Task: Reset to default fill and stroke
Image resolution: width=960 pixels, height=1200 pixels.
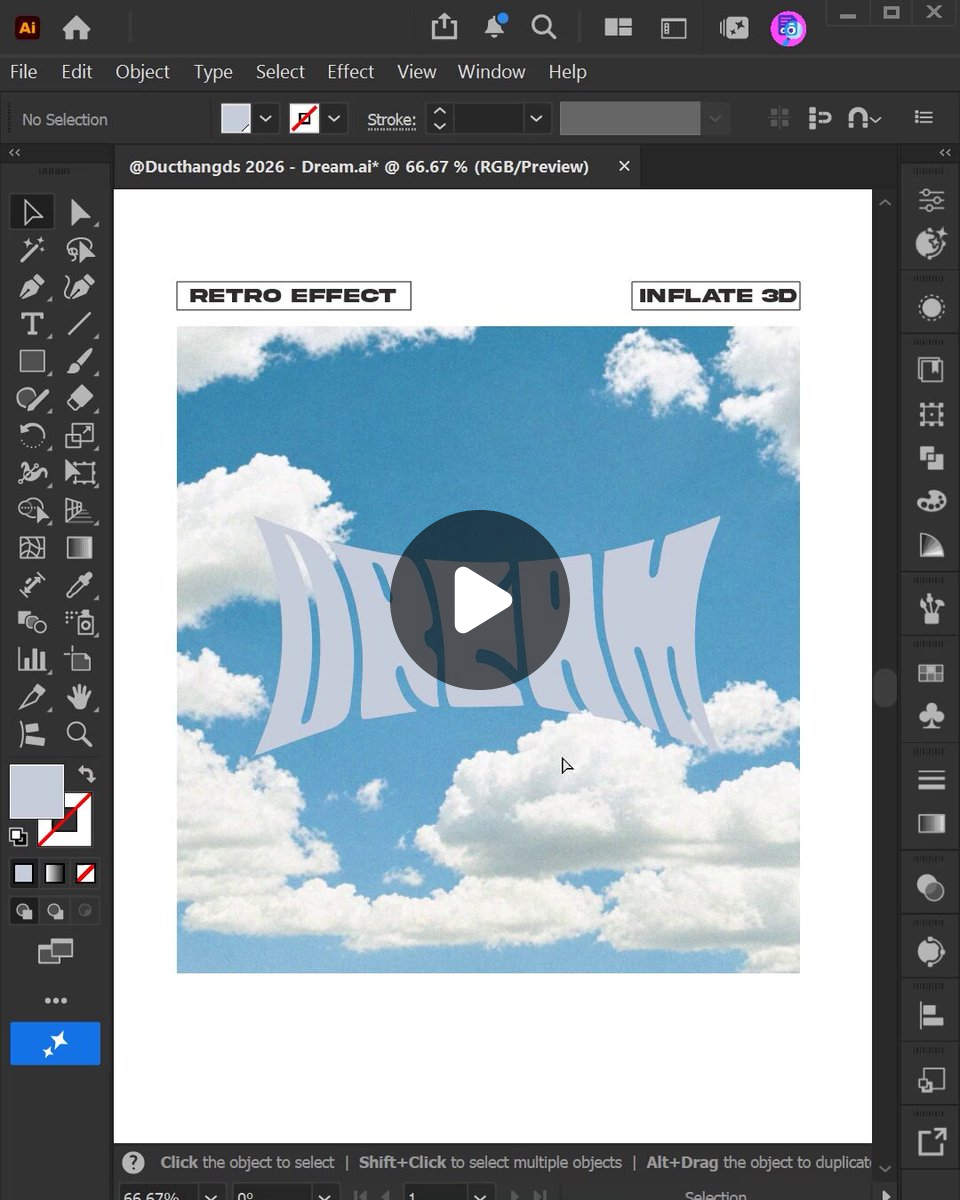Action: 18,836
